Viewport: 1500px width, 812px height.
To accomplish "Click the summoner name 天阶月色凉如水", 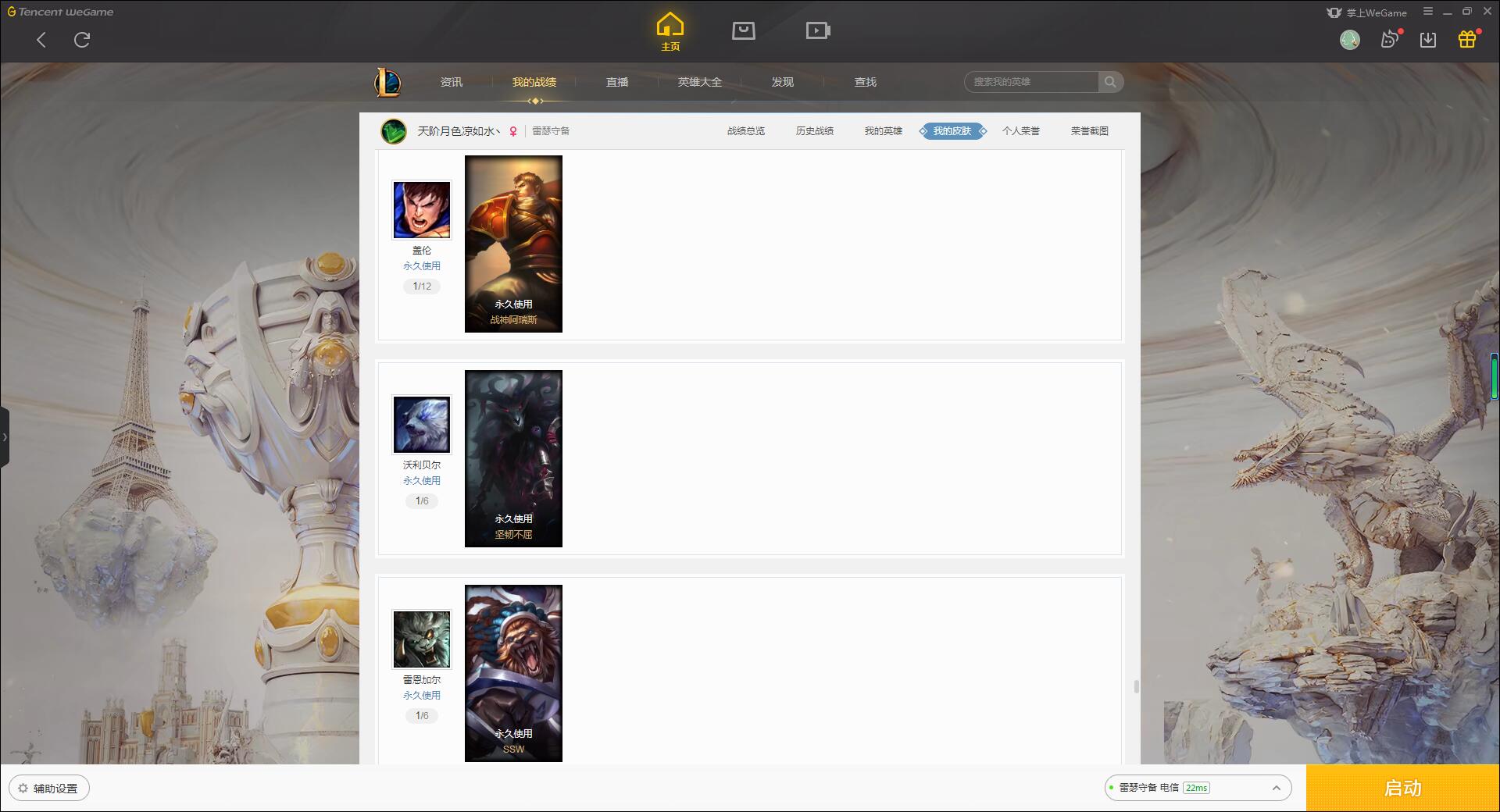I will [x=459, y=131].
